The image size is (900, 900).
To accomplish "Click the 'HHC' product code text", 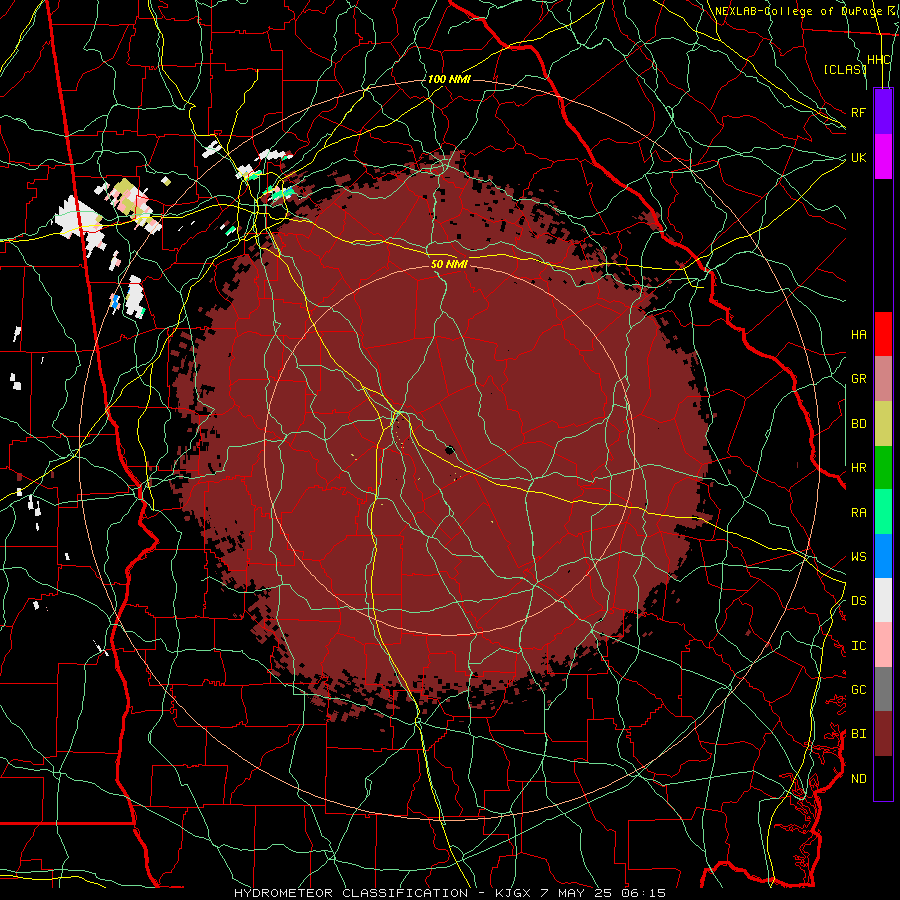I will 878,60.
